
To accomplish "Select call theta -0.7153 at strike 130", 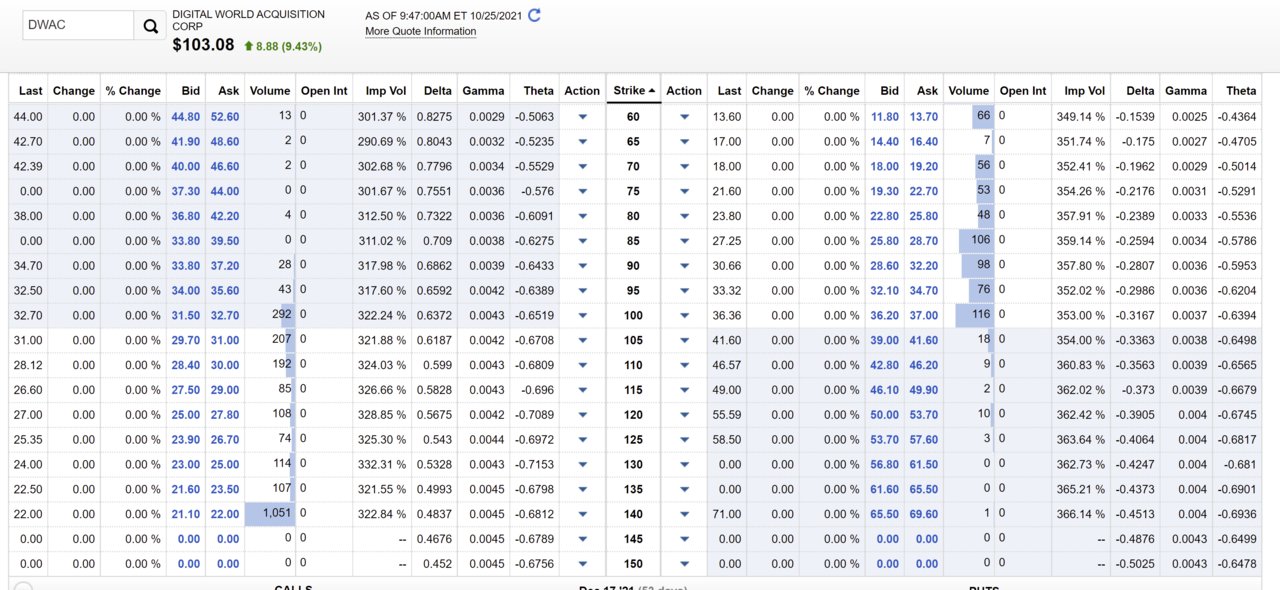I will (x=533, y=465).
